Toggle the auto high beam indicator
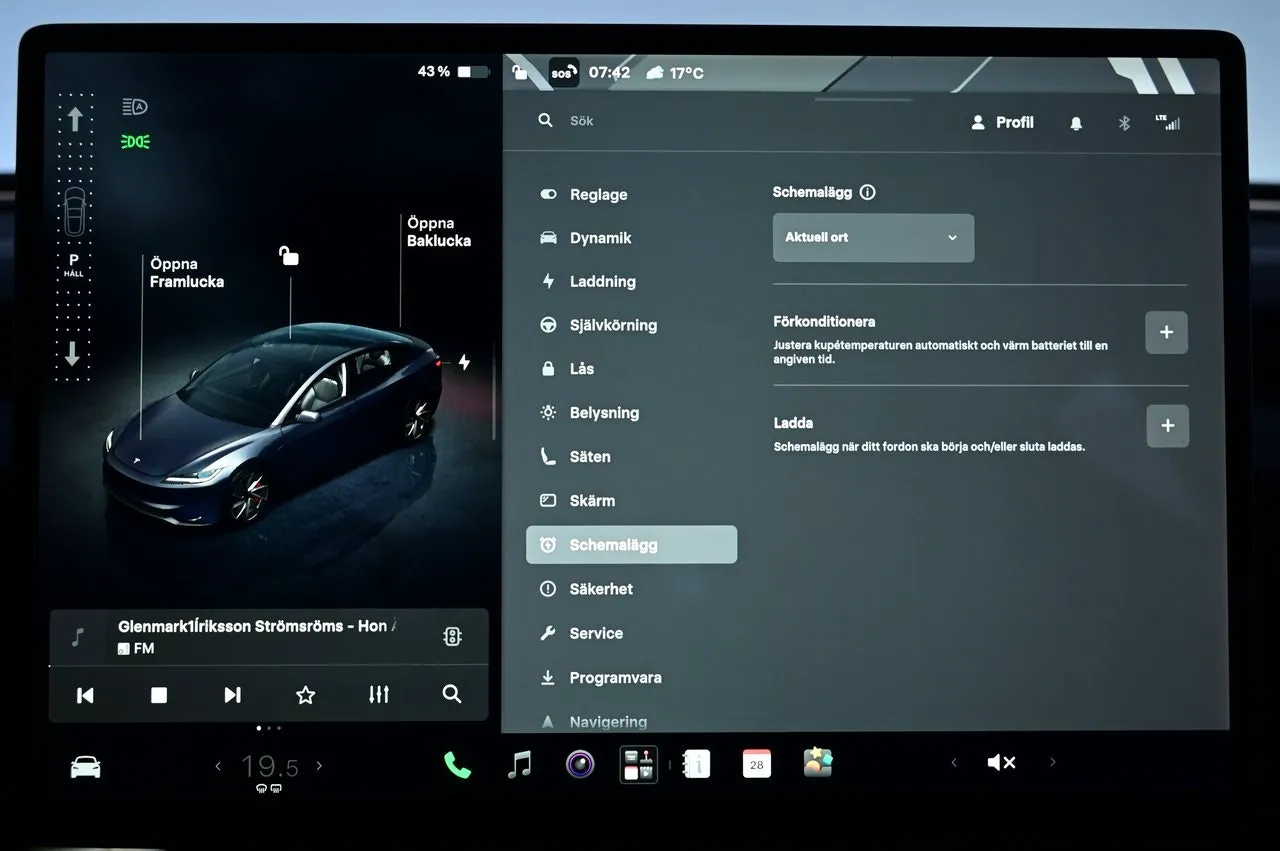Screen dimensions: 1280x851 click(x=135, y=107)
